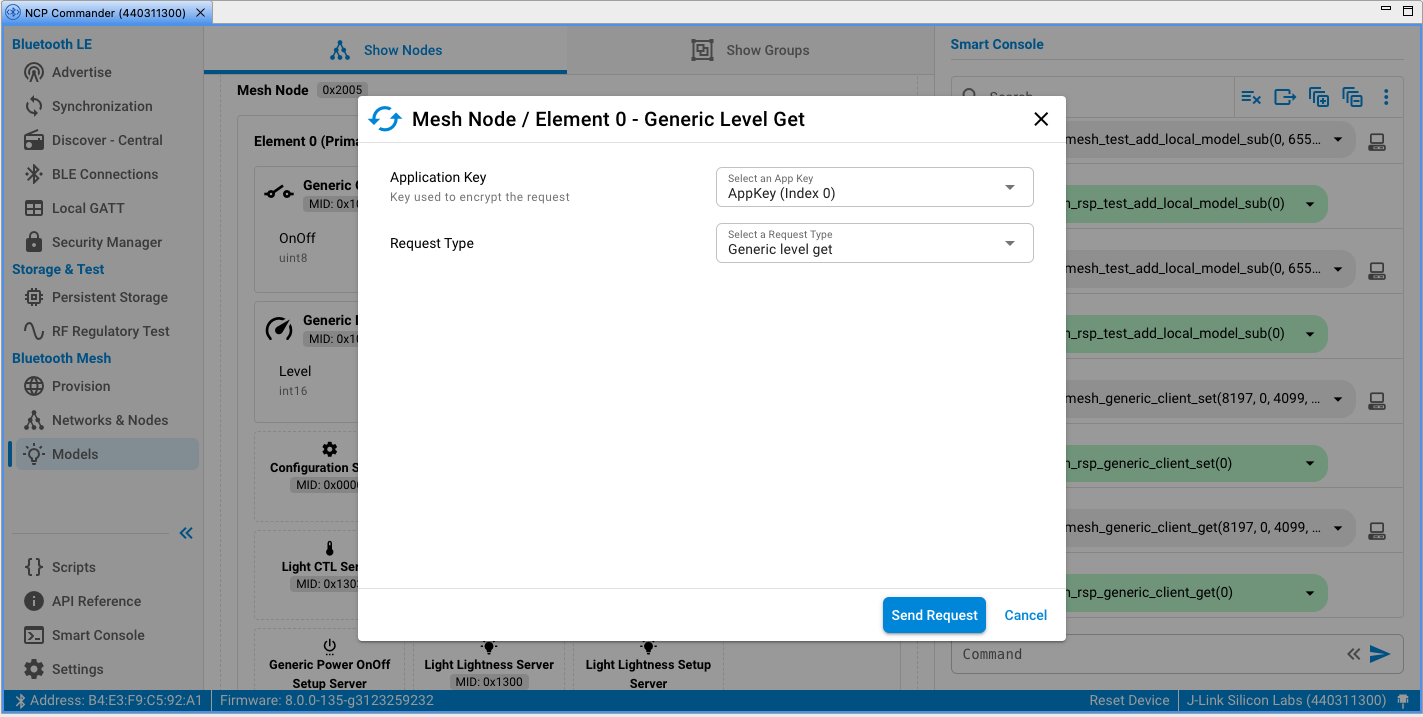Click the send command arrow icon
This screenshot has width=1423, height=717.
click(x=1380, y=654)
